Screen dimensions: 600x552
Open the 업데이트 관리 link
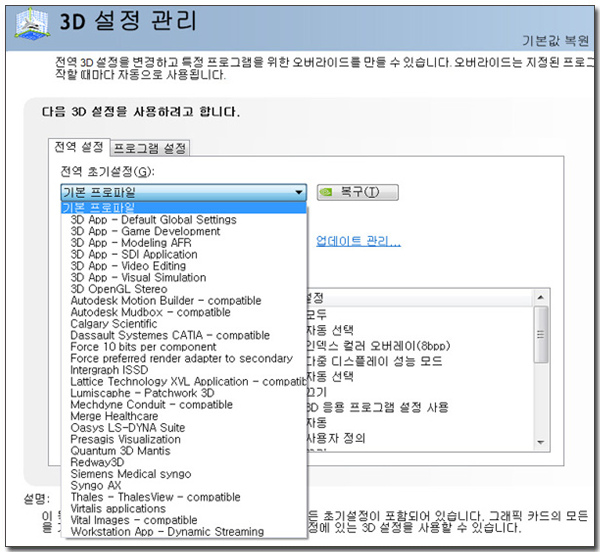tap(358, 241)
